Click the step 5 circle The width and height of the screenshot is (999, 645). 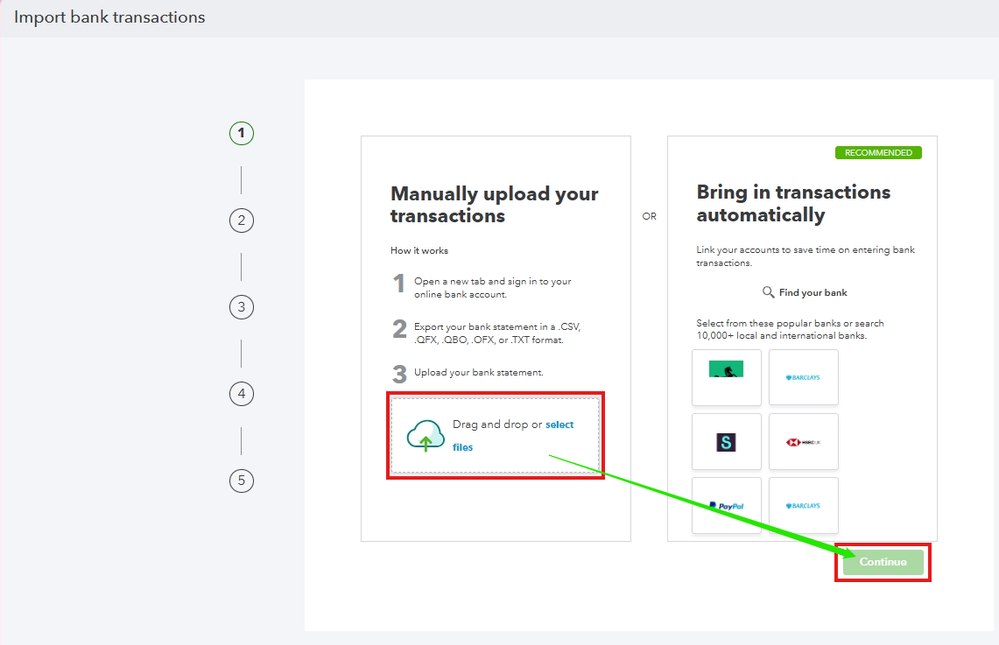[241, 481]
